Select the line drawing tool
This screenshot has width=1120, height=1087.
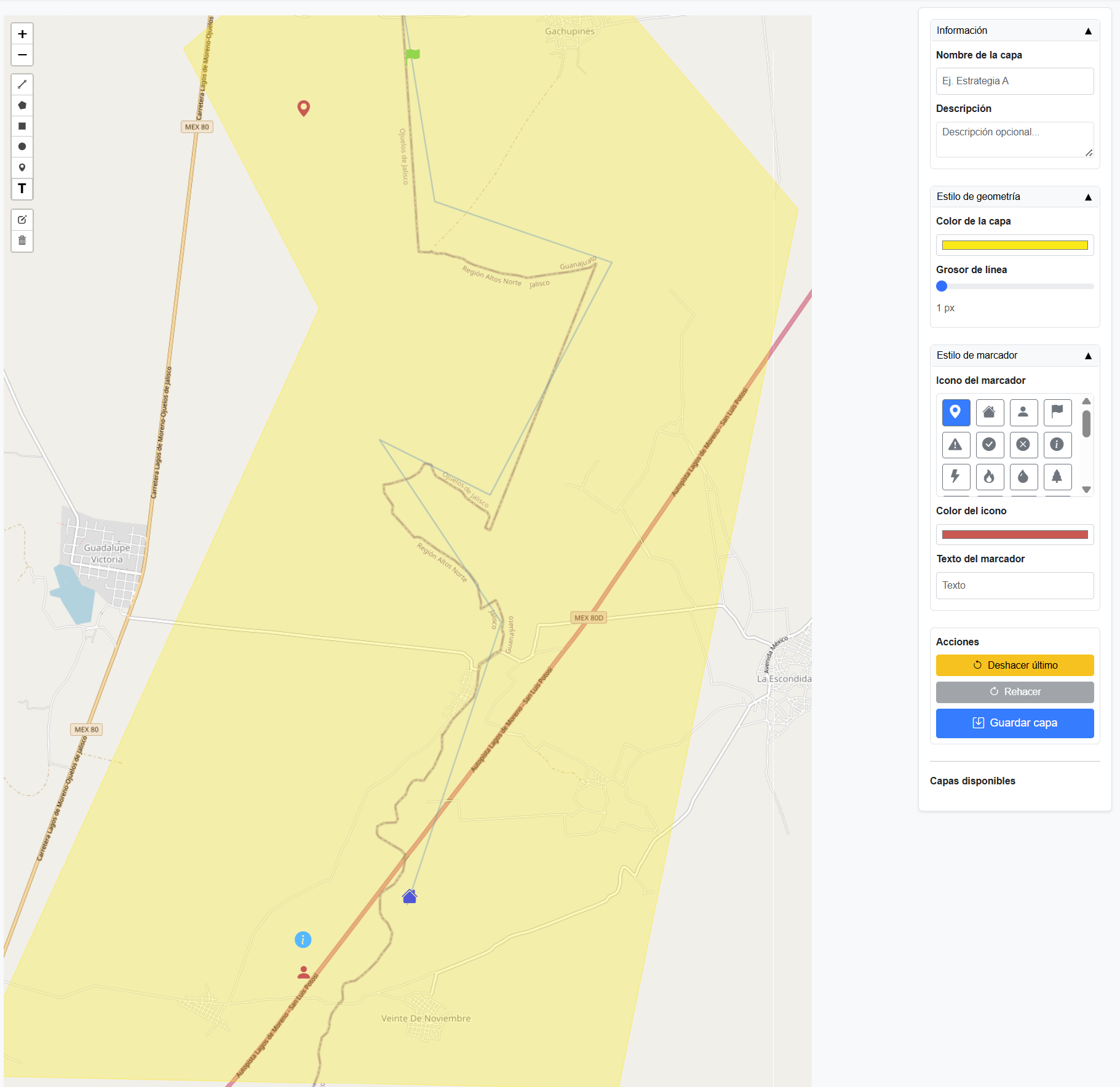(x=22, y=84)
